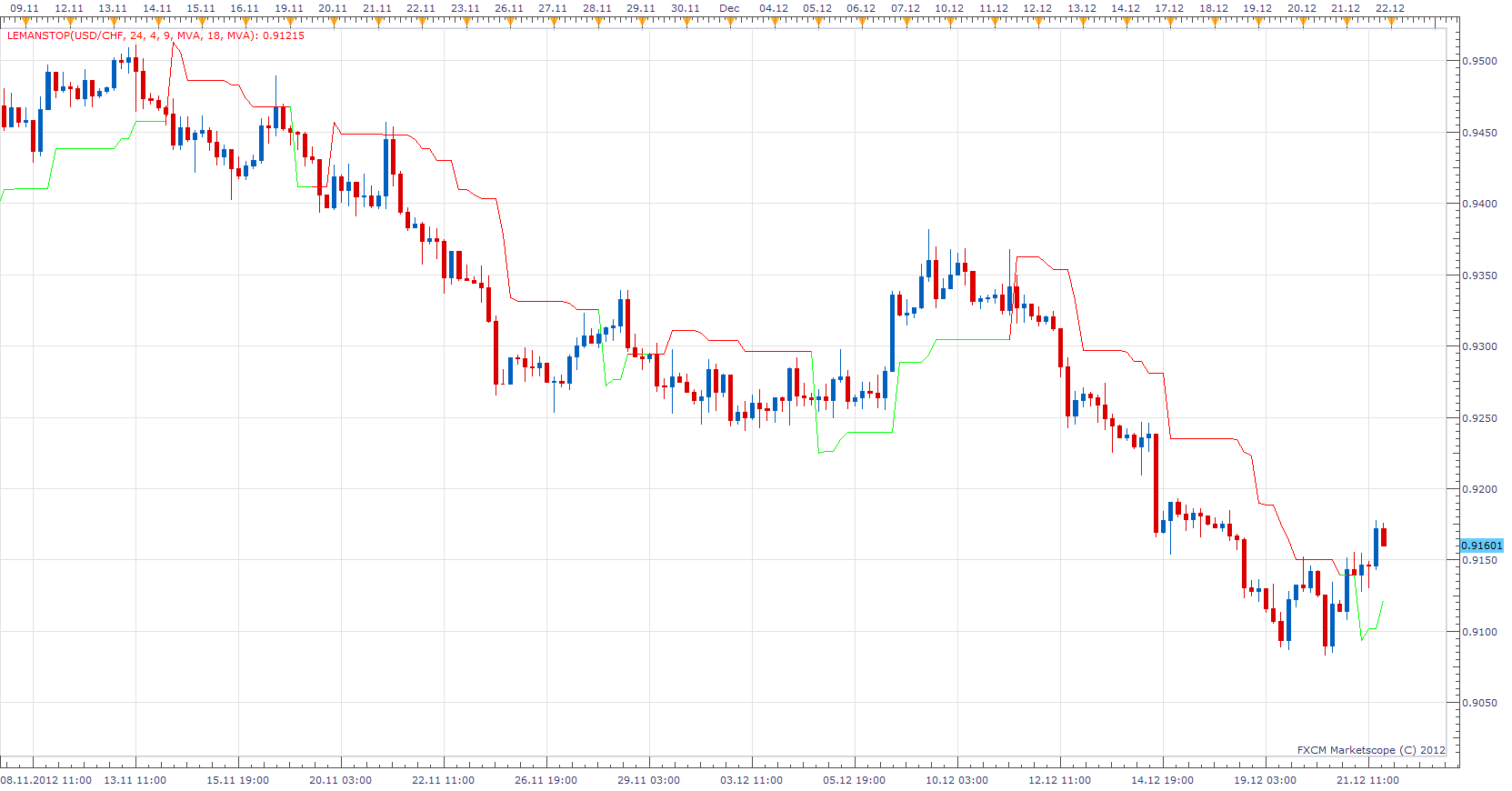
Task: Click the 0.9250 price axis label
Action: 1479,418
